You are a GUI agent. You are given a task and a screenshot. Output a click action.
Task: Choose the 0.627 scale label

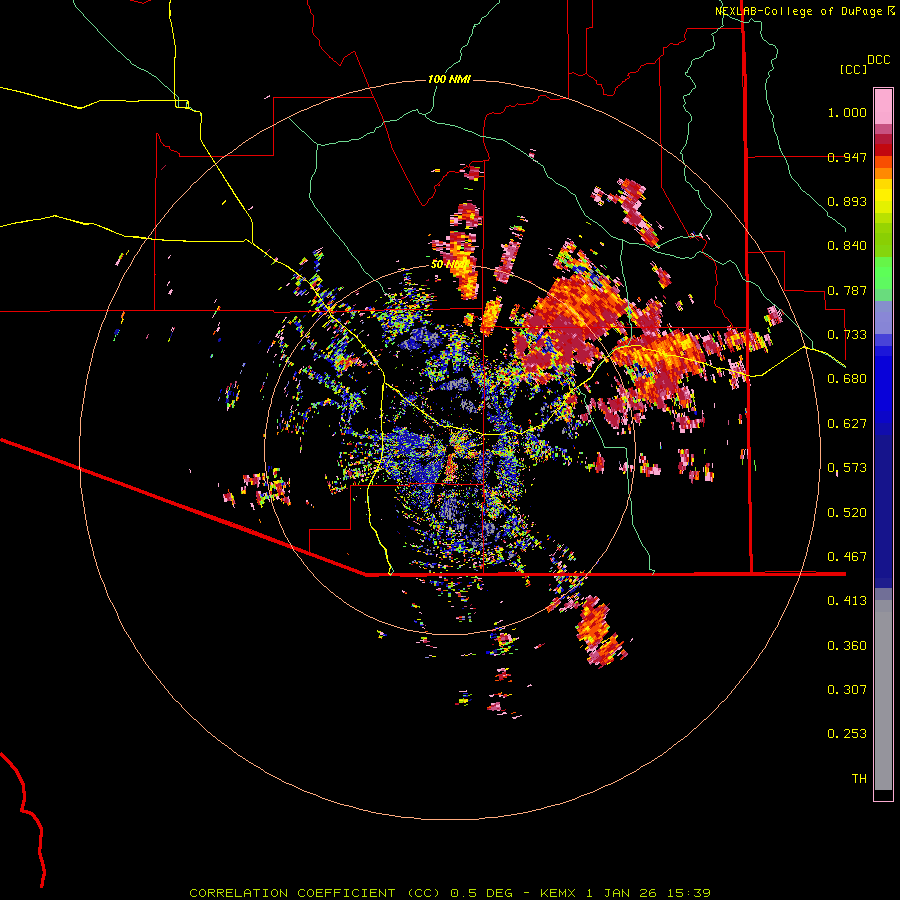(x=847, y=424)
